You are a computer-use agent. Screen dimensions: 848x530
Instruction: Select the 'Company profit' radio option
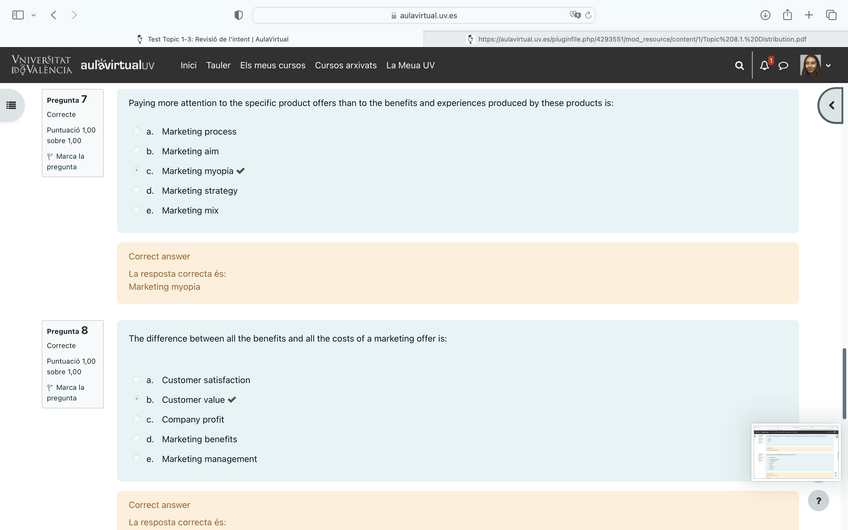pyautogui.click(x=137, y=420)
